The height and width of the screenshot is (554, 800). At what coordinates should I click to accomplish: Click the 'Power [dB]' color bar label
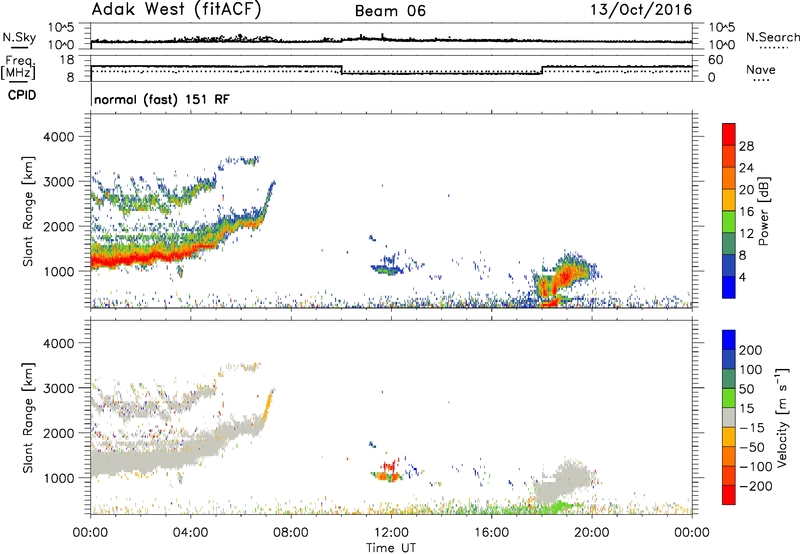point(763,211)
